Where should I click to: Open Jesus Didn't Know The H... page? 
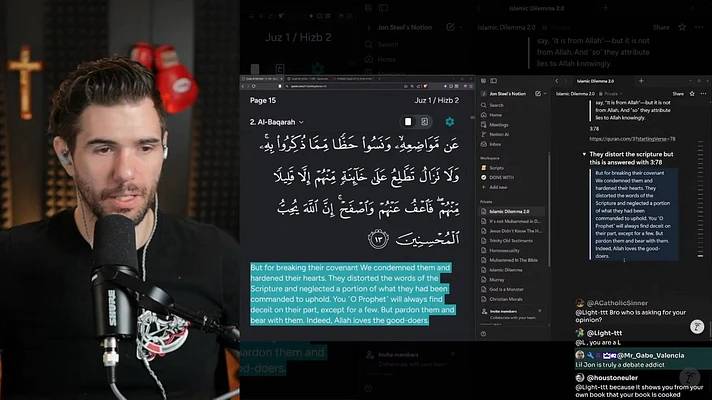coord(513,231)
